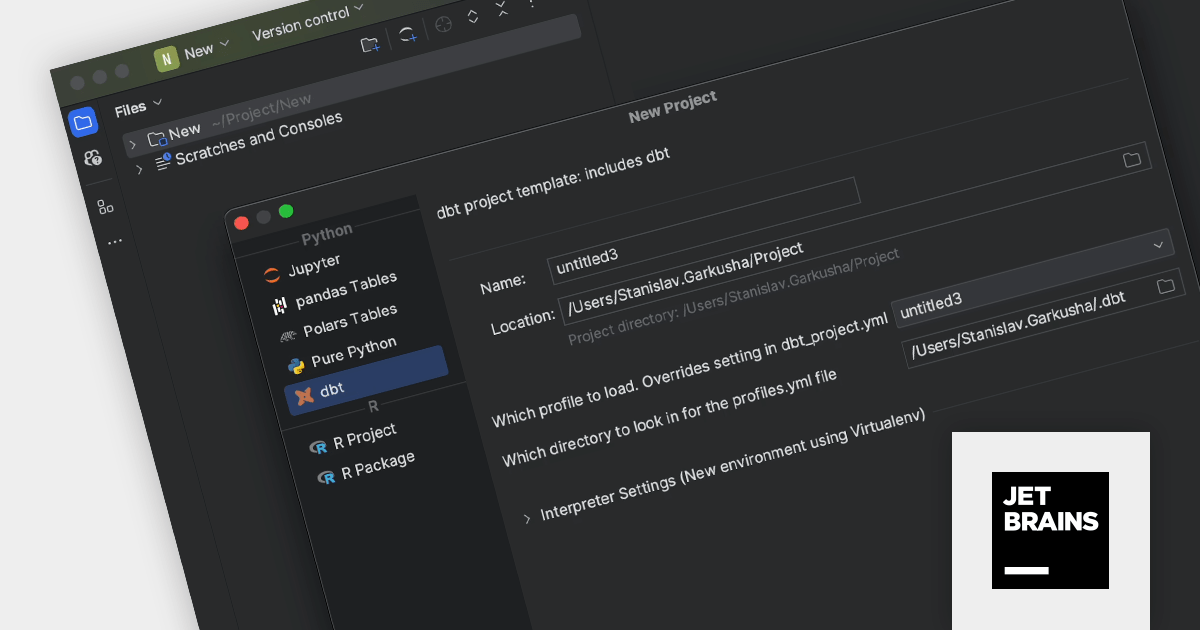This screenshot has height=630, width=1200.
Task: Select R Package in the project list
Action: pyautogui.click(x=375, y=467)
